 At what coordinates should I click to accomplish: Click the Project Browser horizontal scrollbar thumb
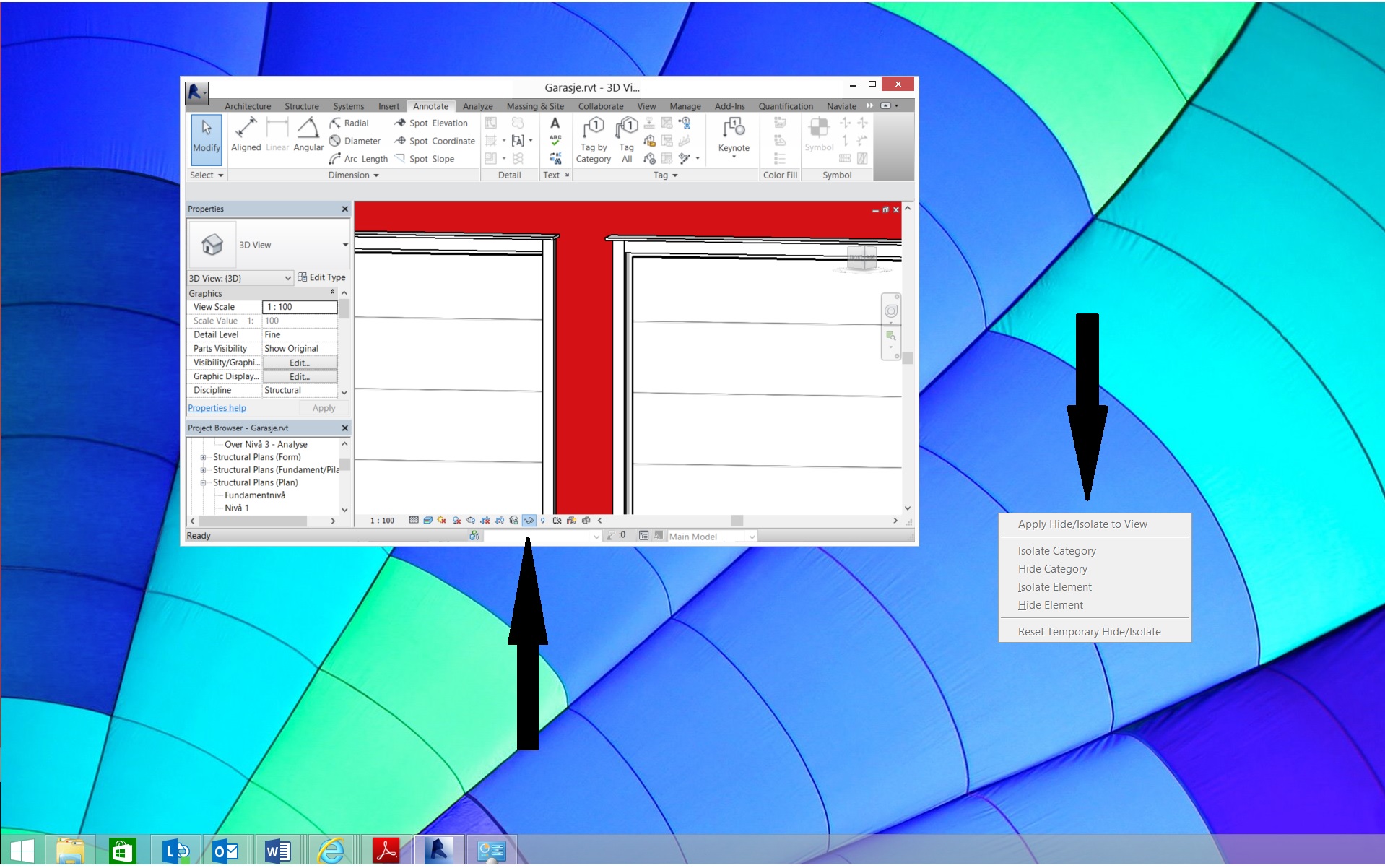(x=253, y=521)
